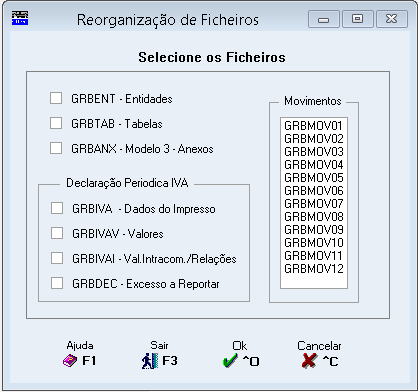The height and width of the screenshot is (392, 418).
Task: Maximize the Reorganização de Ficheiros window
Action: tap(358, 19)
